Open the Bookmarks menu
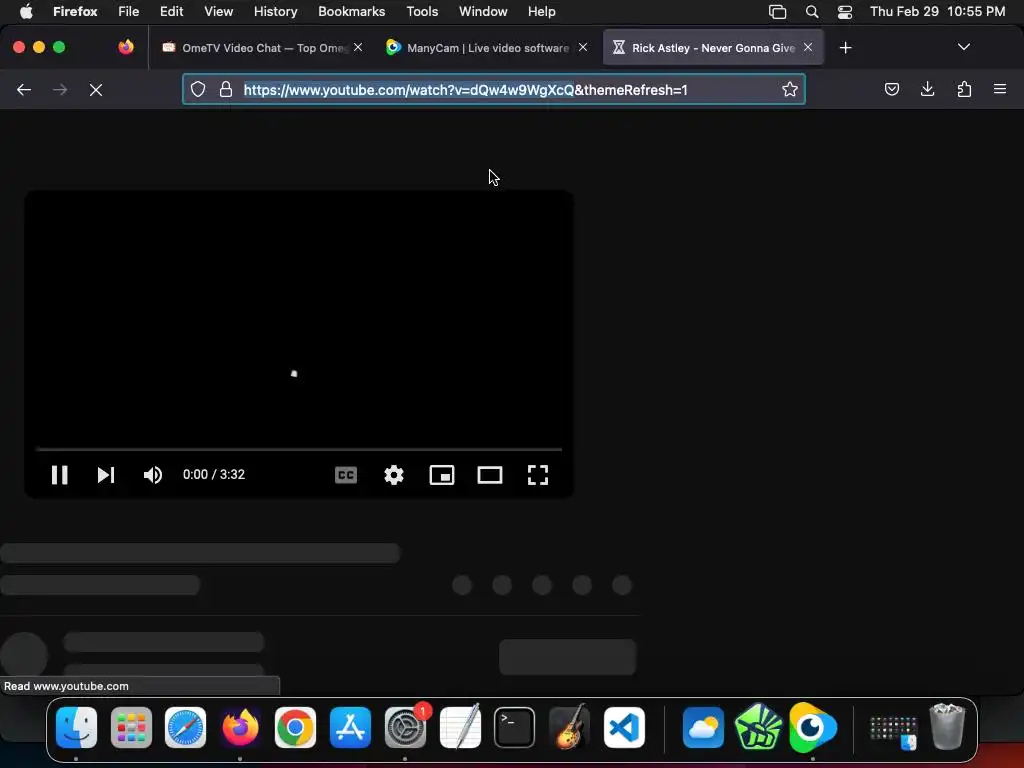 tap(351, 12)
